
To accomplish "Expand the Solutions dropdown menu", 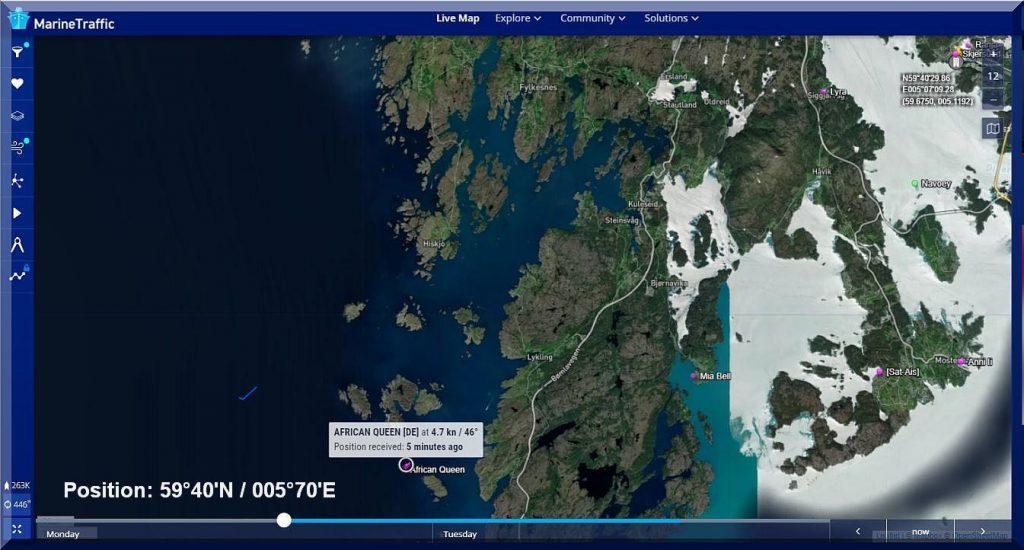I will pos(671,18).
